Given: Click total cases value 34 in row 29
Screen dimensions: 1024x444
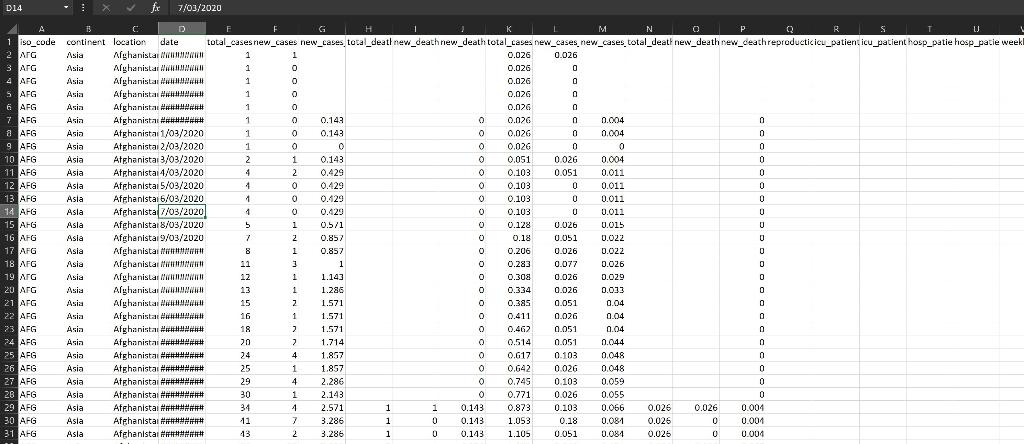Looking at the screenshot, I should tap(229, 407).
